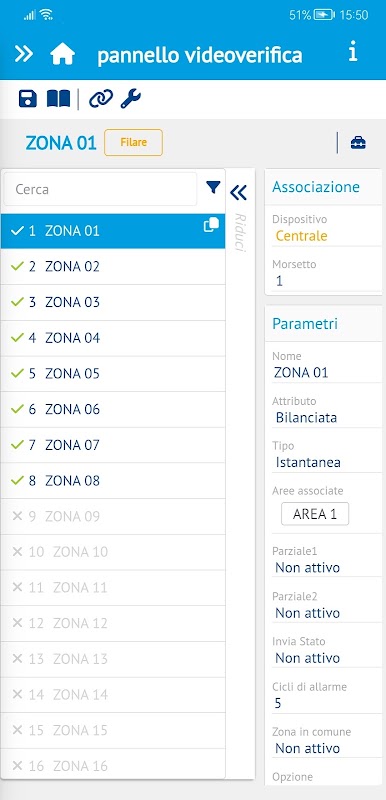Image resolution: width=386 pixels, height=800 pixels.
Task: Copy ZONA 01 using duplicate icon
Action: click(x=211, y=225)
